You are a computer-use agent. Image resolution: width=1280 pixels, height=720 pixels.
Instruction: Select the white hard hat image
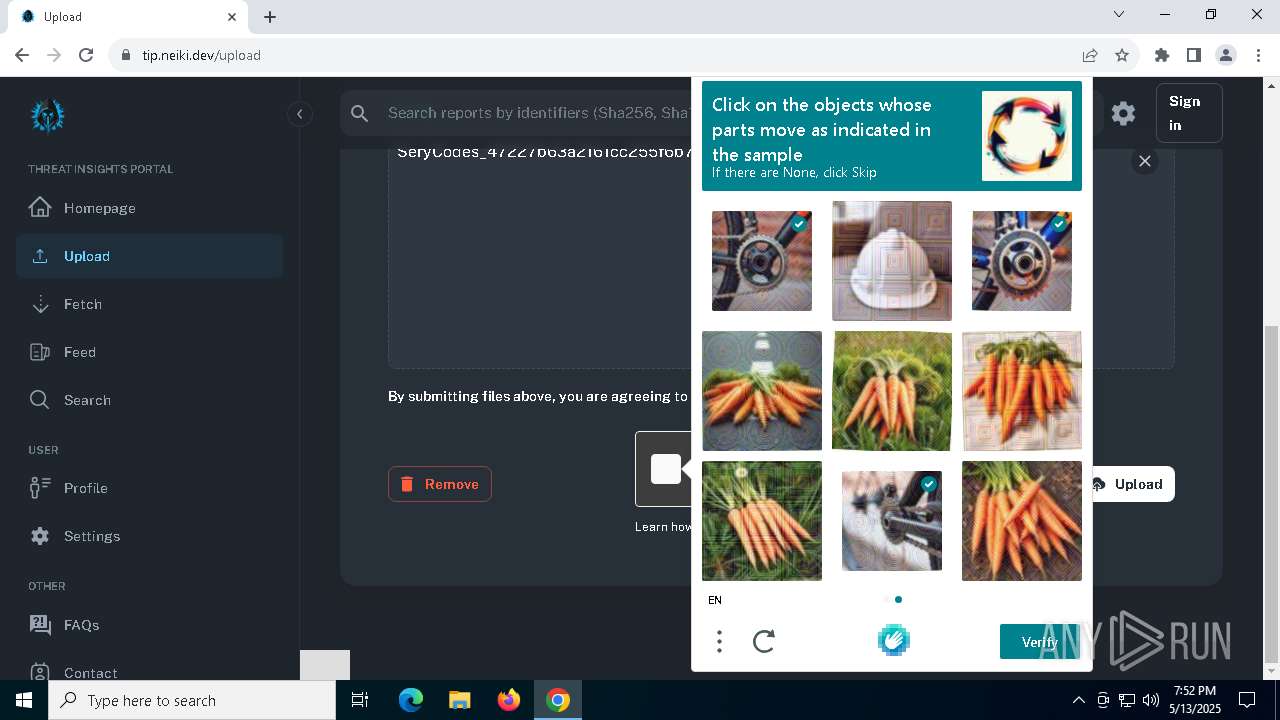point(892,261)
